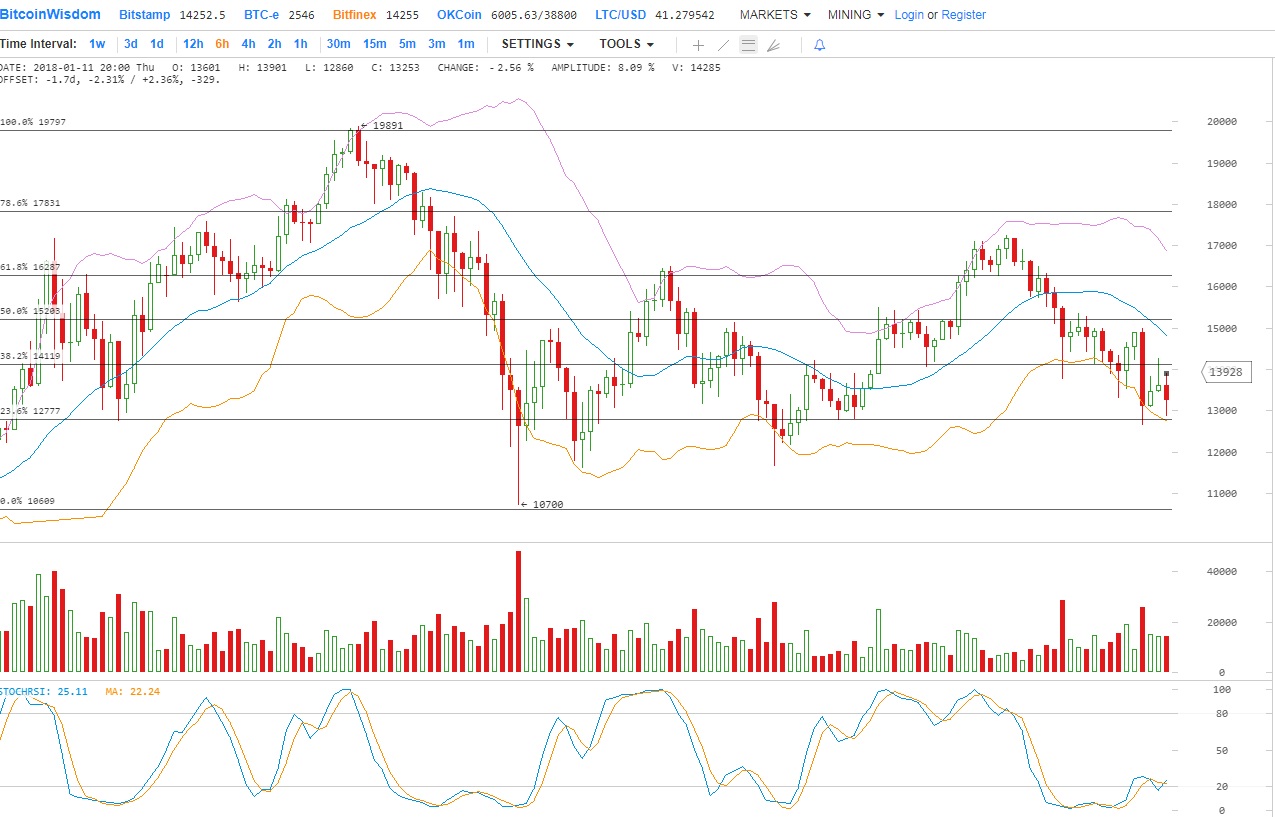Click the Register link

(963, 15)
